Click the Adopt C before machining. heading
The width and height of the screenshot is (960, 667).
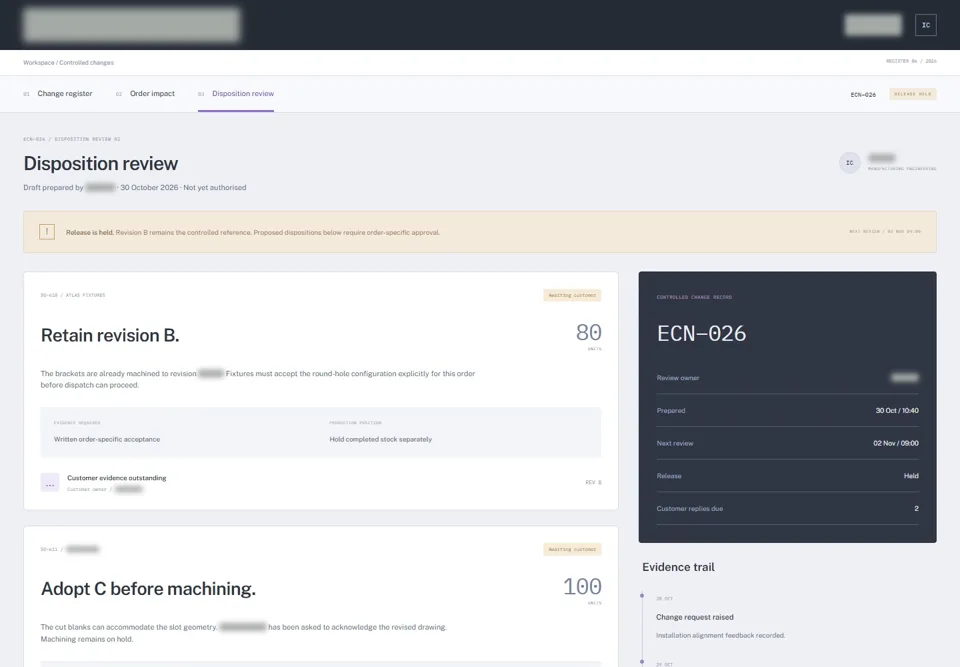pos(148,589)
